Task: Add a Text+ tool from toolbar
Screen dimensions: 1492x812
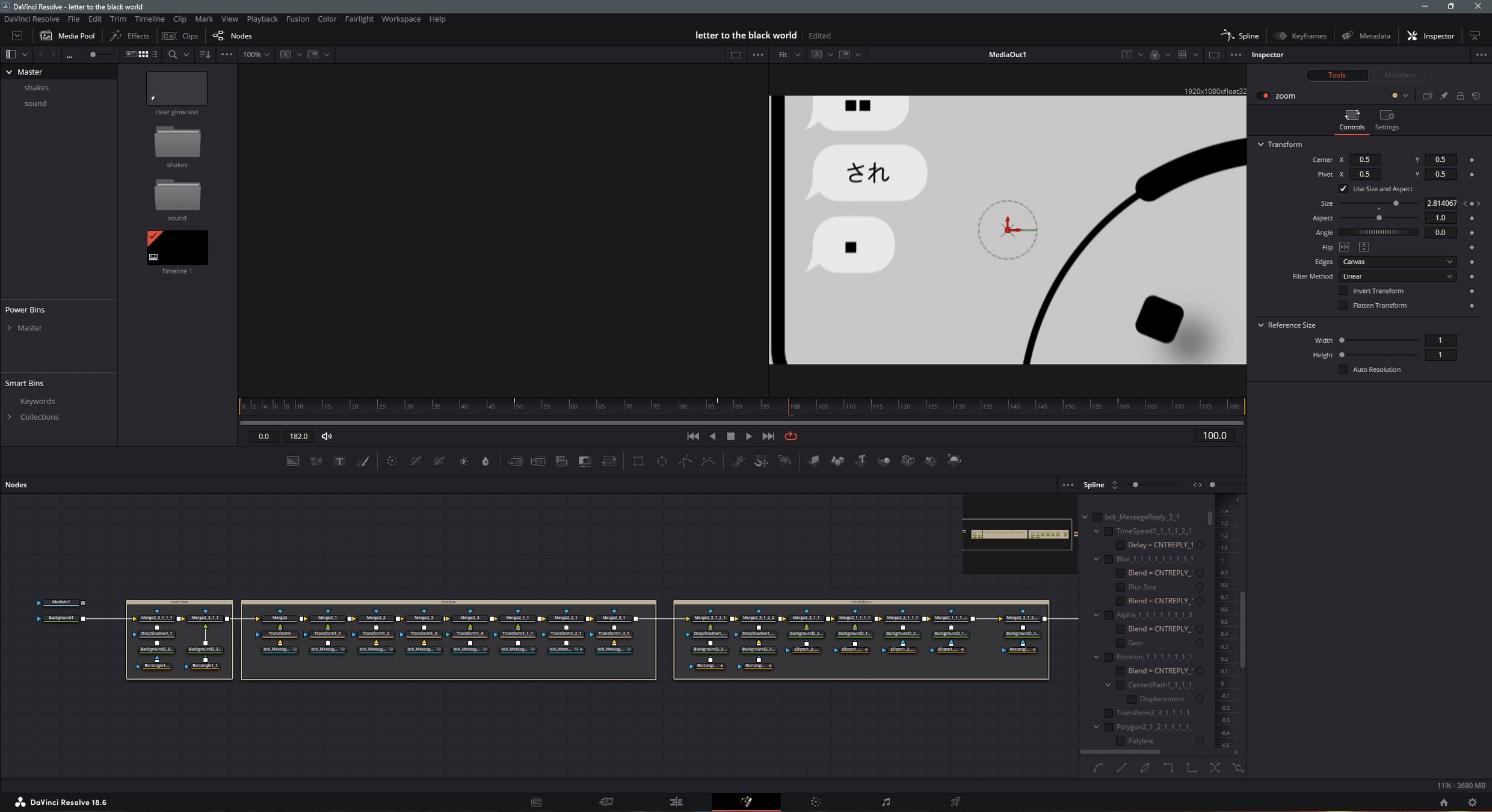Action: click(x=339, y=461)
